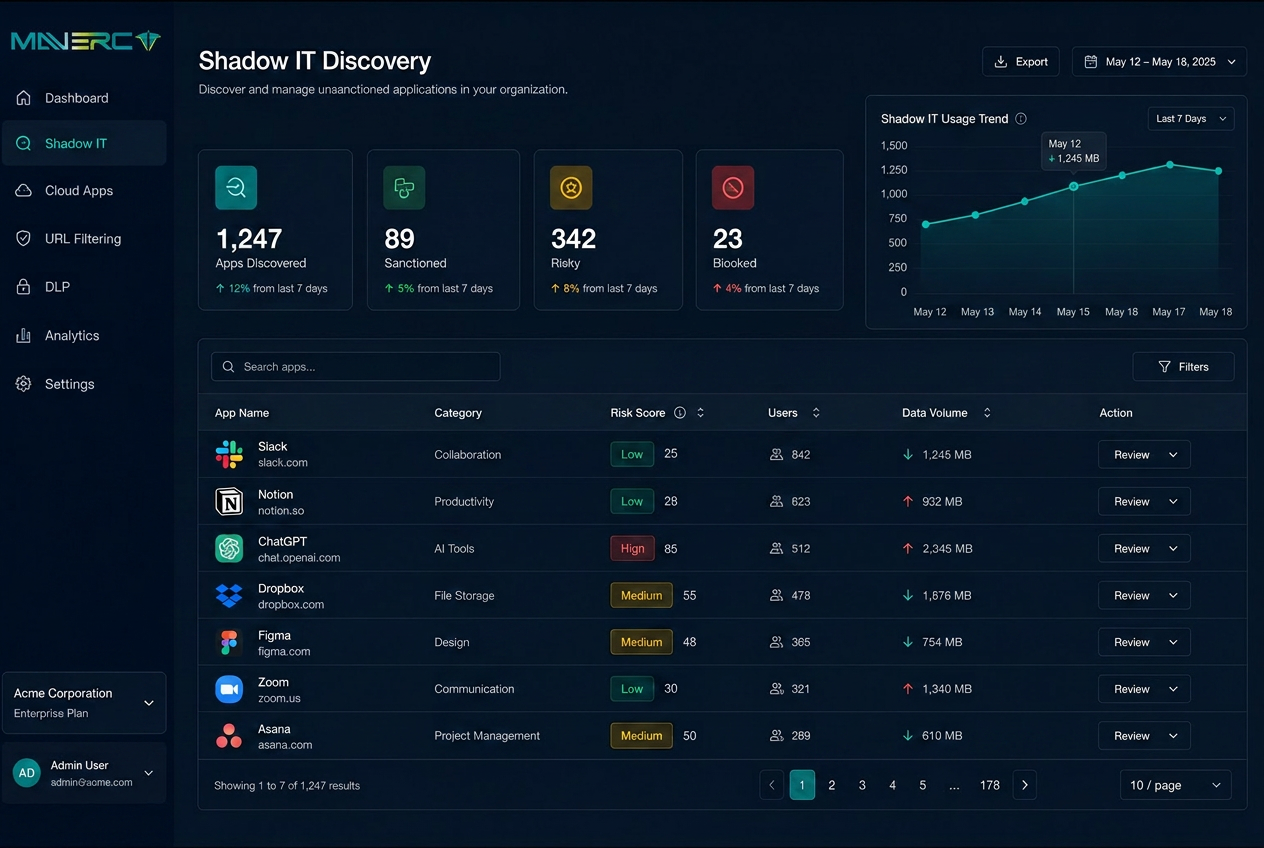Click Review for Zoom
Screen dimensions: 1264x848
point(1144,689)
